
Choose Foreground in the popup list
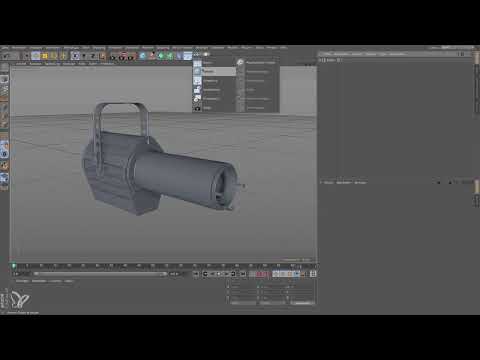point(211,90)
